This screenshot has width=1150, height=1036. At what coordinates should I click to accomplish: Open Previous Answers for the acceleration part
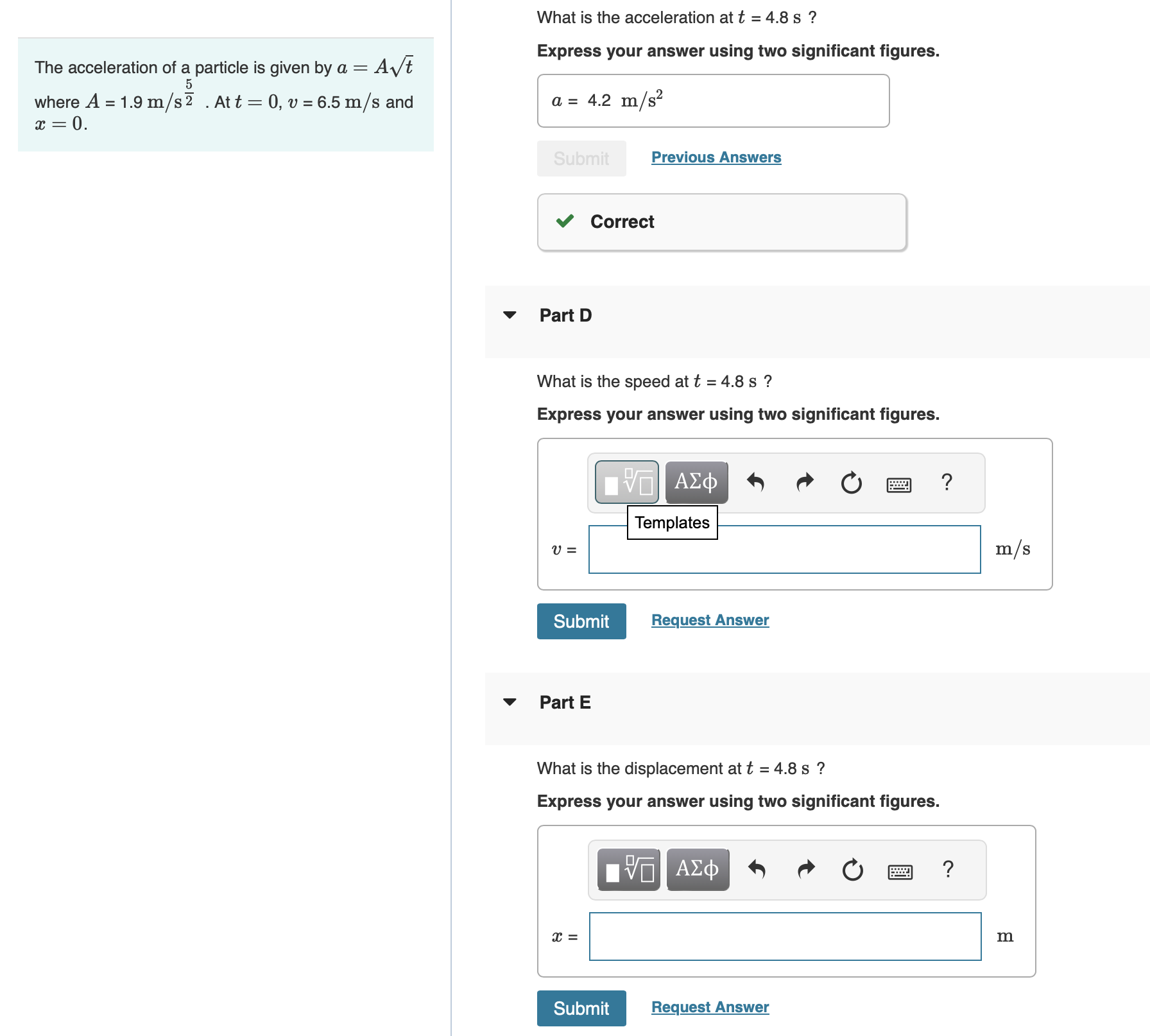pyautogui.click(x=716, y=157)
